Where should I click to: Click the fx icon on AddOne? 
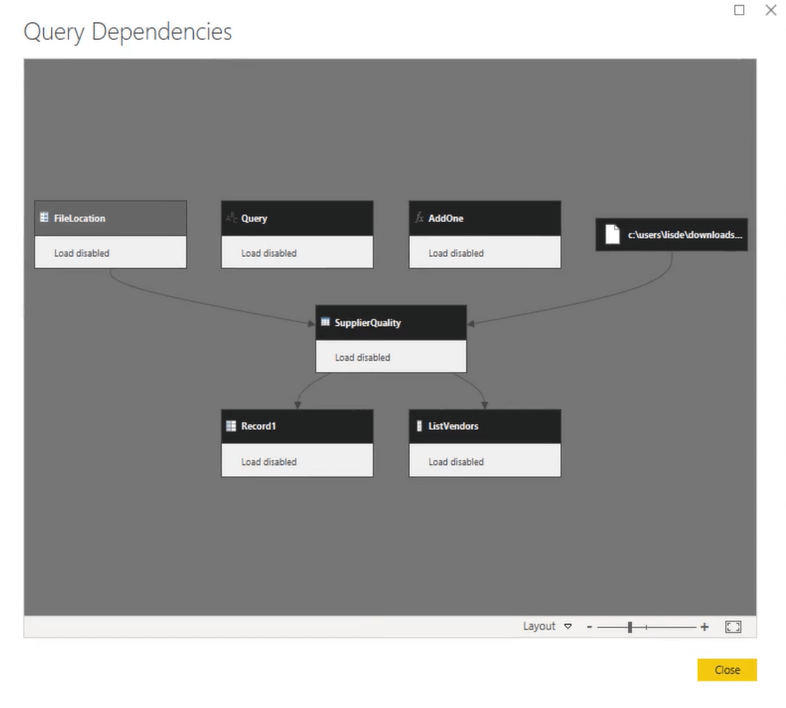pyautogui.click(x=419, y=218)
